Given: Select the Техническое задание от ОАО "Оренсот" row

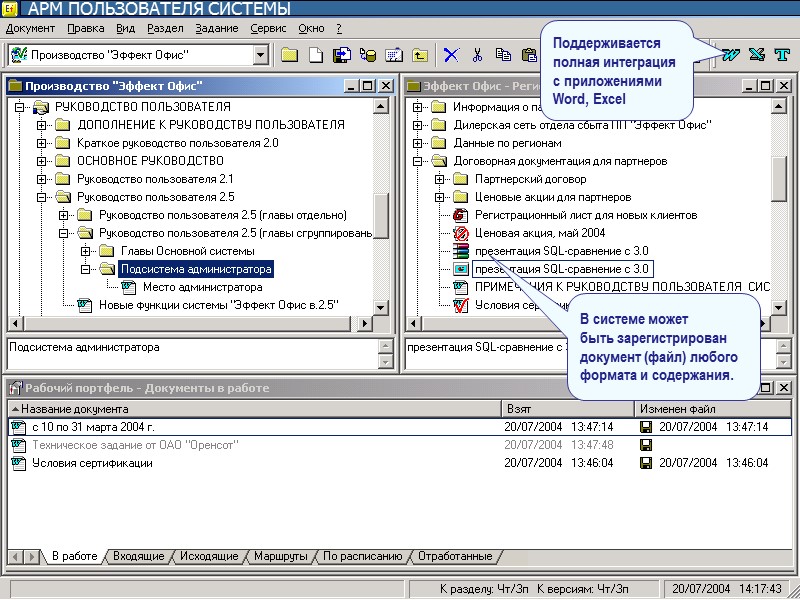Looking at the screenshot, I should [399, 445].
